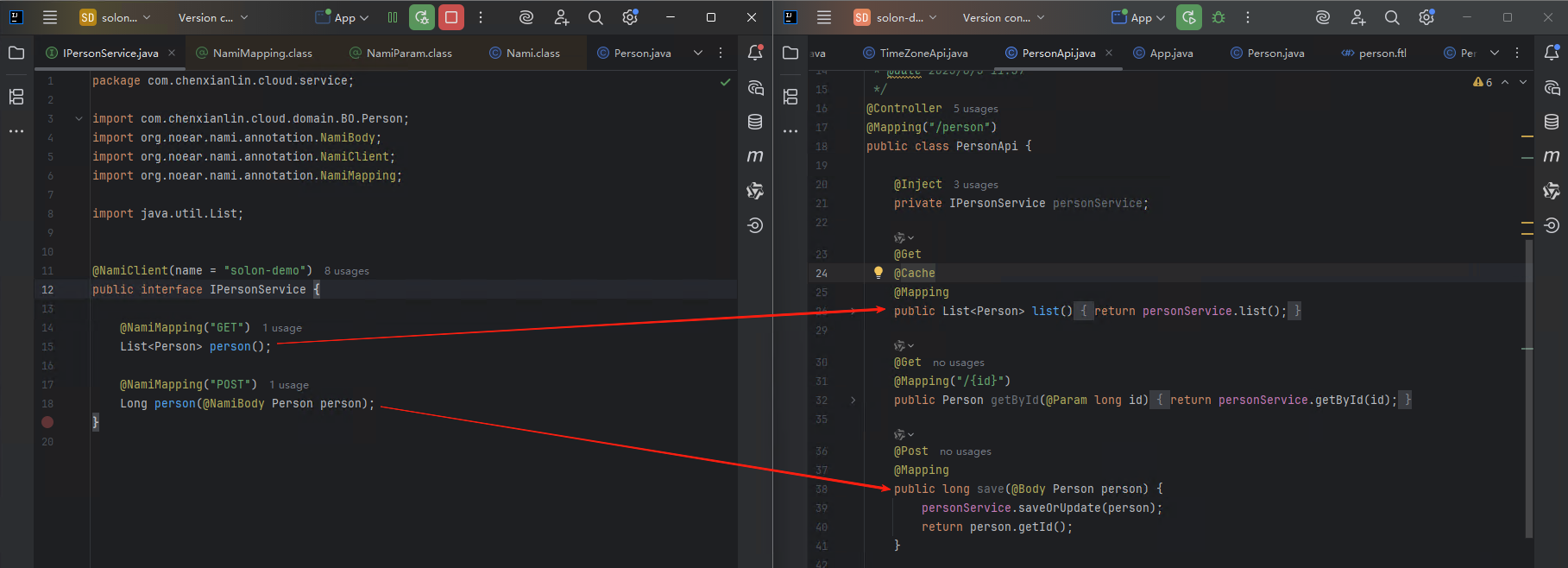Open more actions menu in left toolbar
This screenshot has height=568, width=1568.
pos(481,17)
